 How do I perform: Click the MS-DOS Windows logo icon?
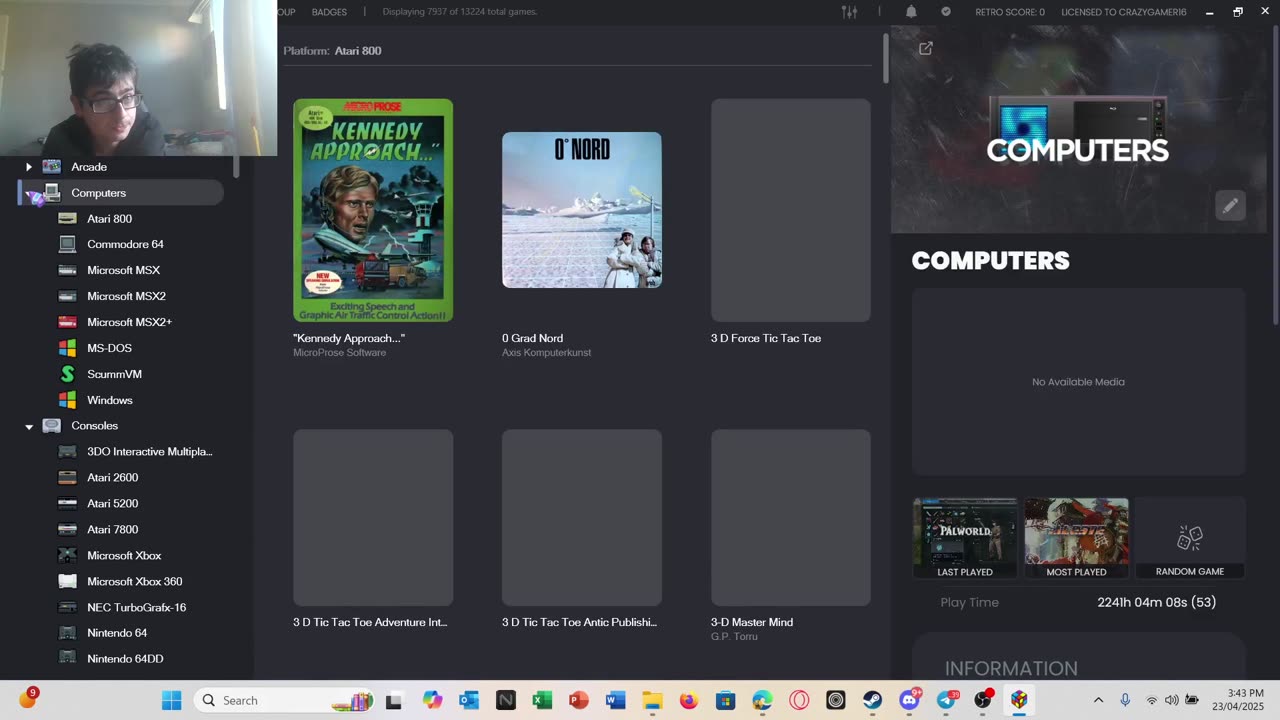(x=67, y=348)
